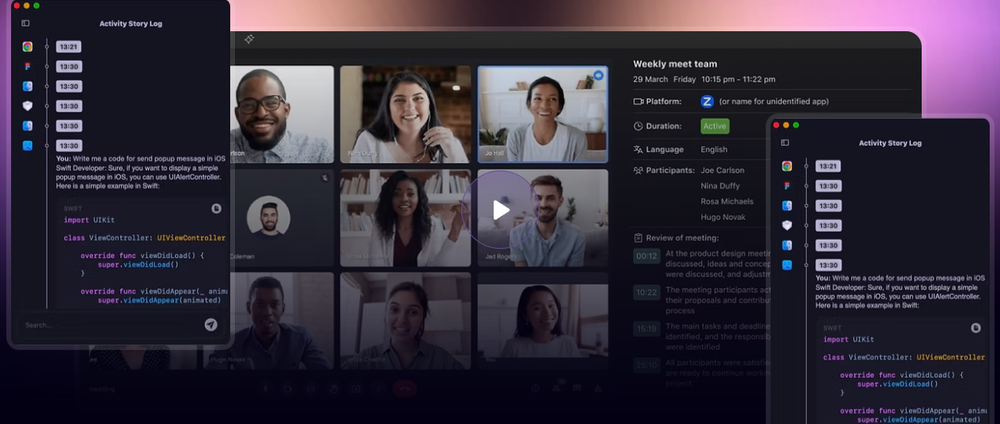Click Chrome icon in left-hand Activity Story Log
1000x424 pixels.
[x=27, y=47]
